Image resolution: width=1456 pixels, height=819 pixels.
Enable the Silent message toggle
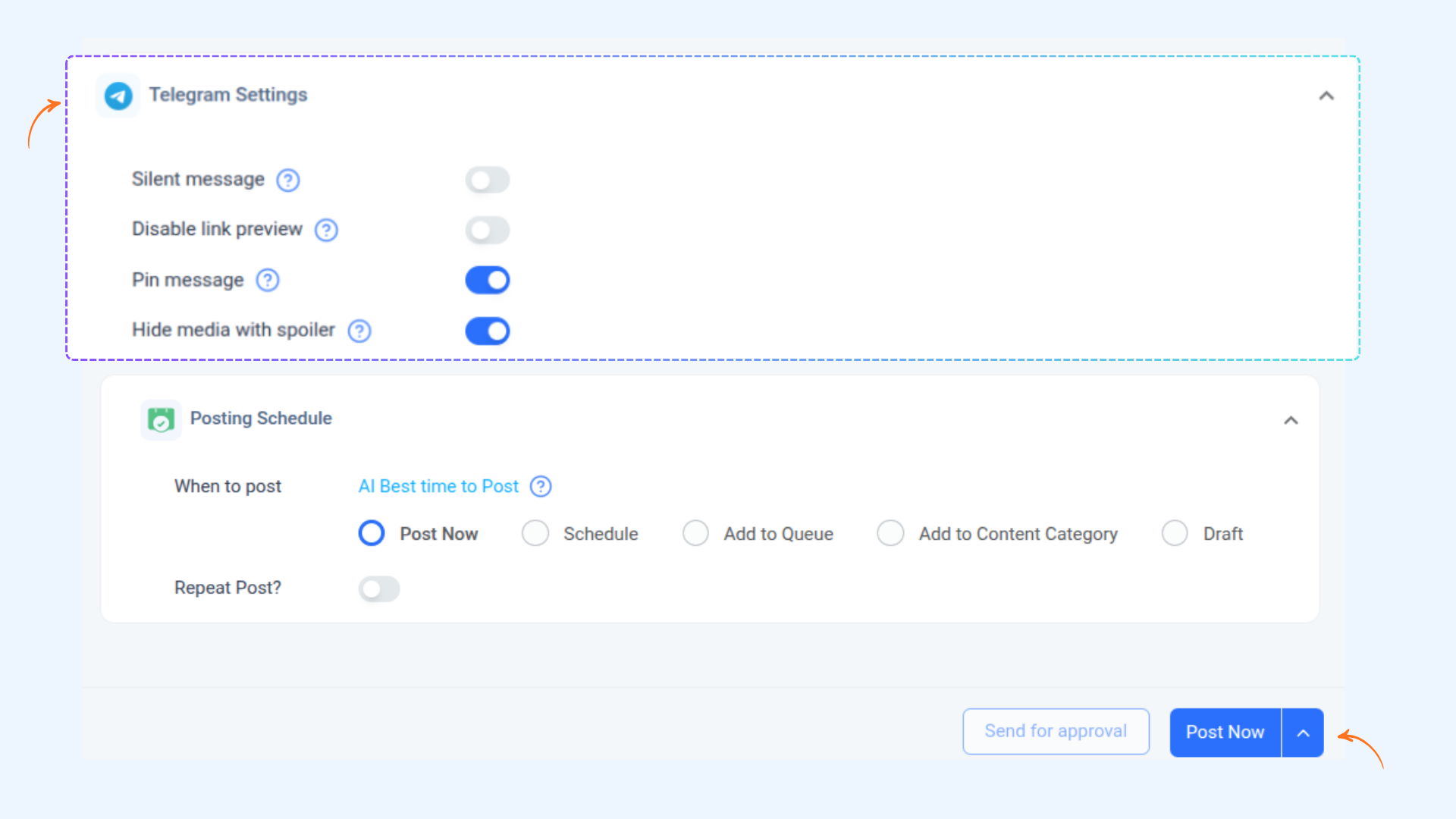point(488,180)
